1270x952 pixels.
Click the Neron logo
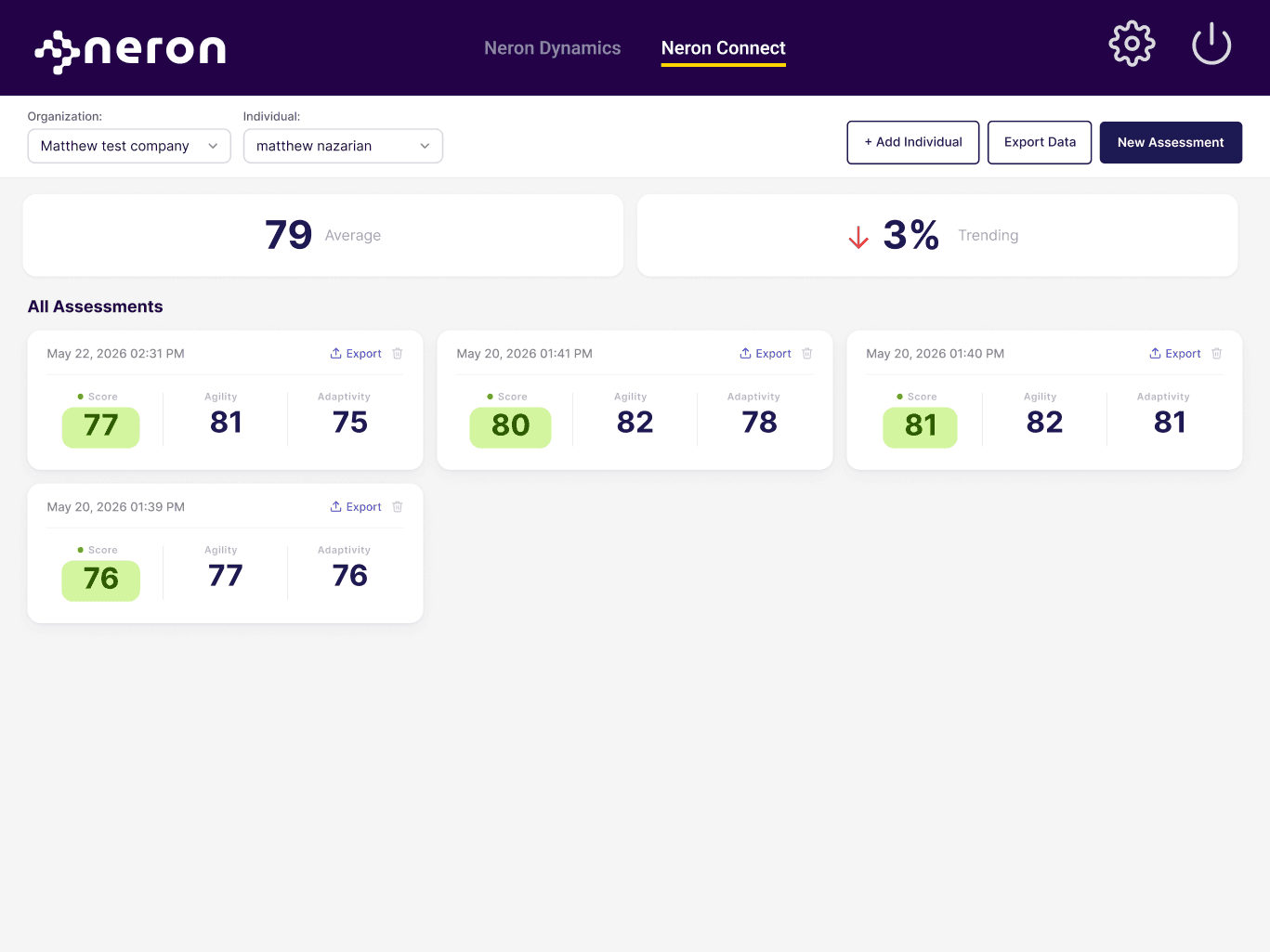(x=130, y=50)
